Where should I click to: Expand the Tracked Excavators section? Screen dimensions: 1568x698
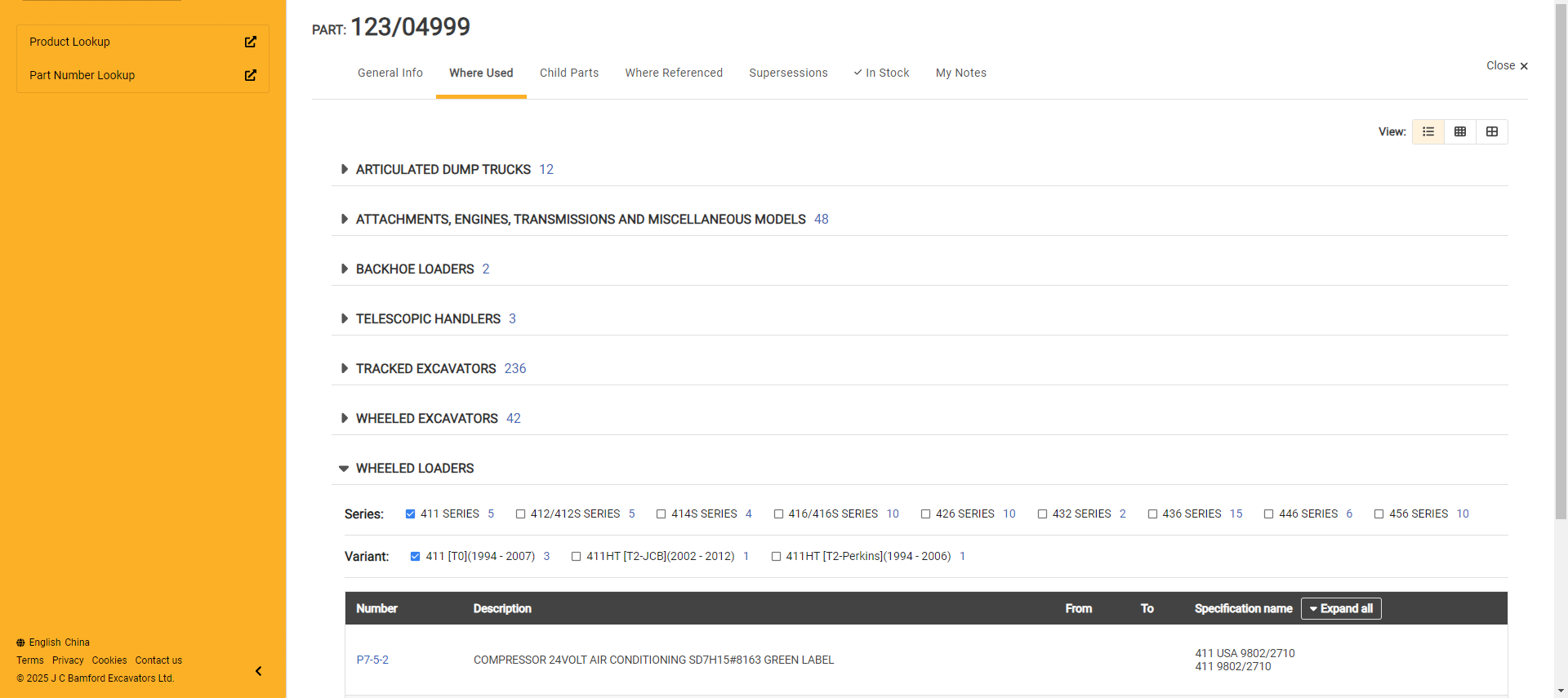[x=344, y=369]
